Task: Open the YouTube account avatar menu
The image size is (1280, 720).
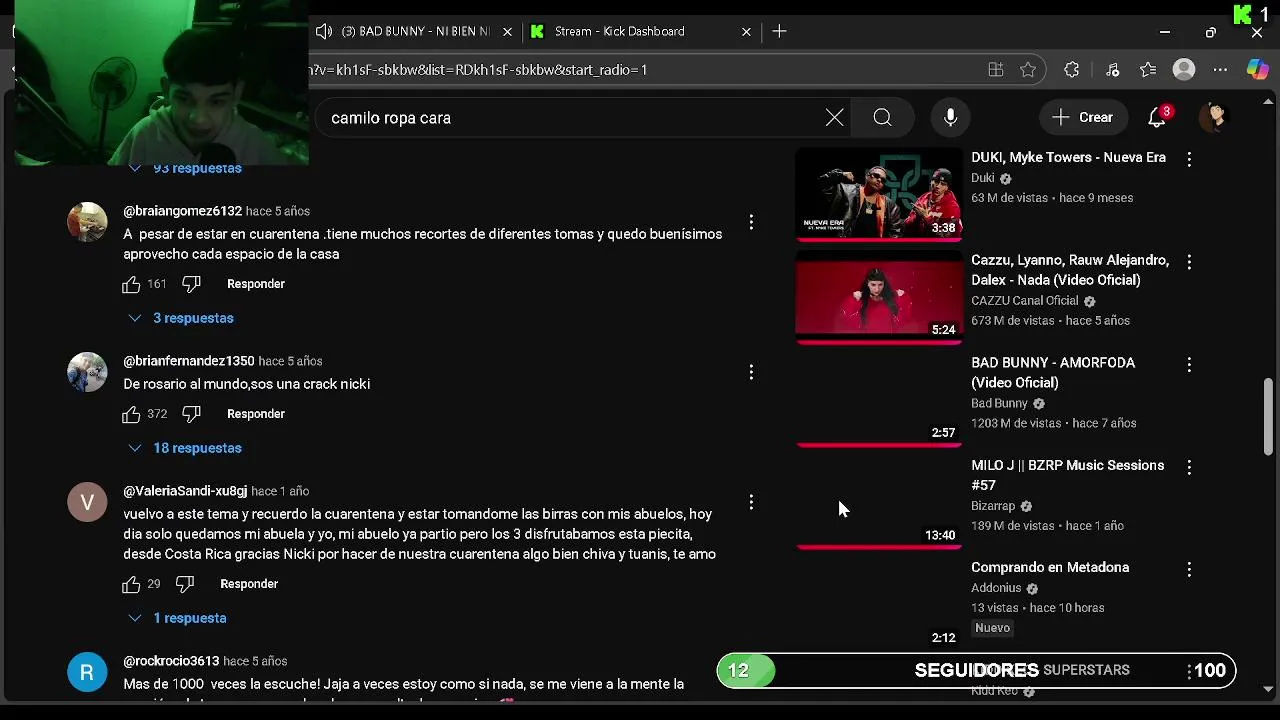Action: click(x=1213, y=117)
